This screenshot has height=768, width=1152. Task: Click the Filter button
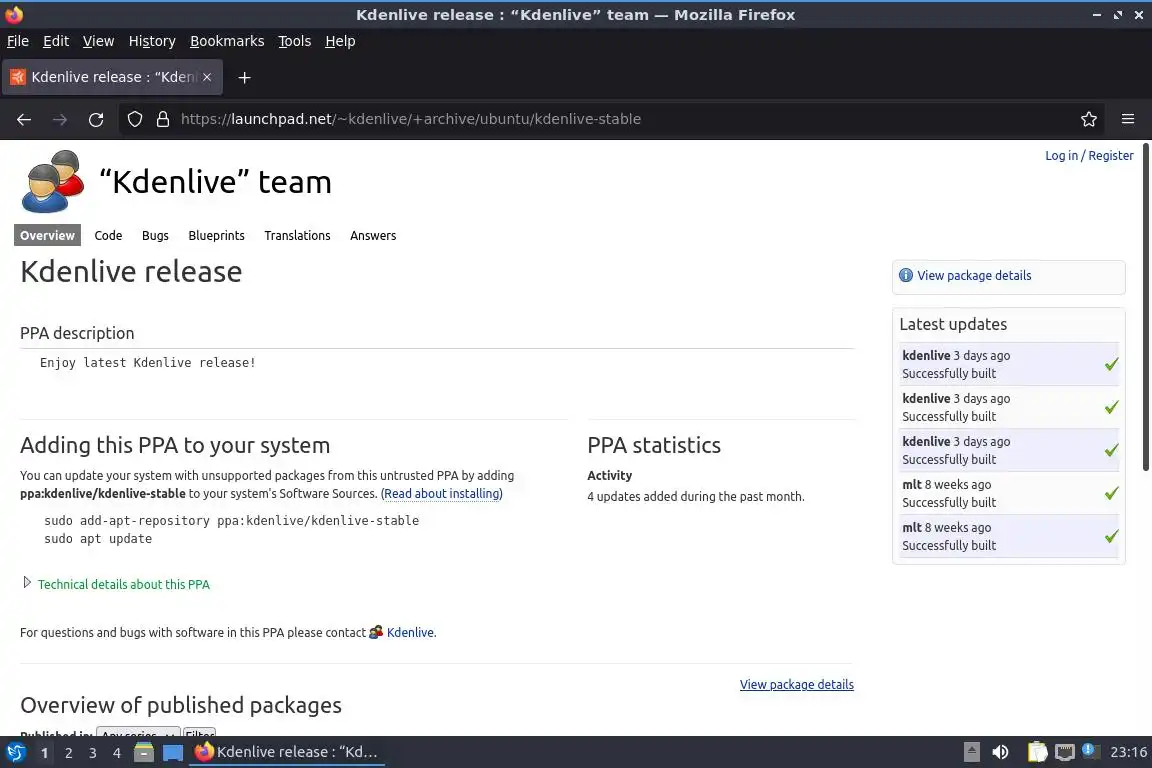199,733
